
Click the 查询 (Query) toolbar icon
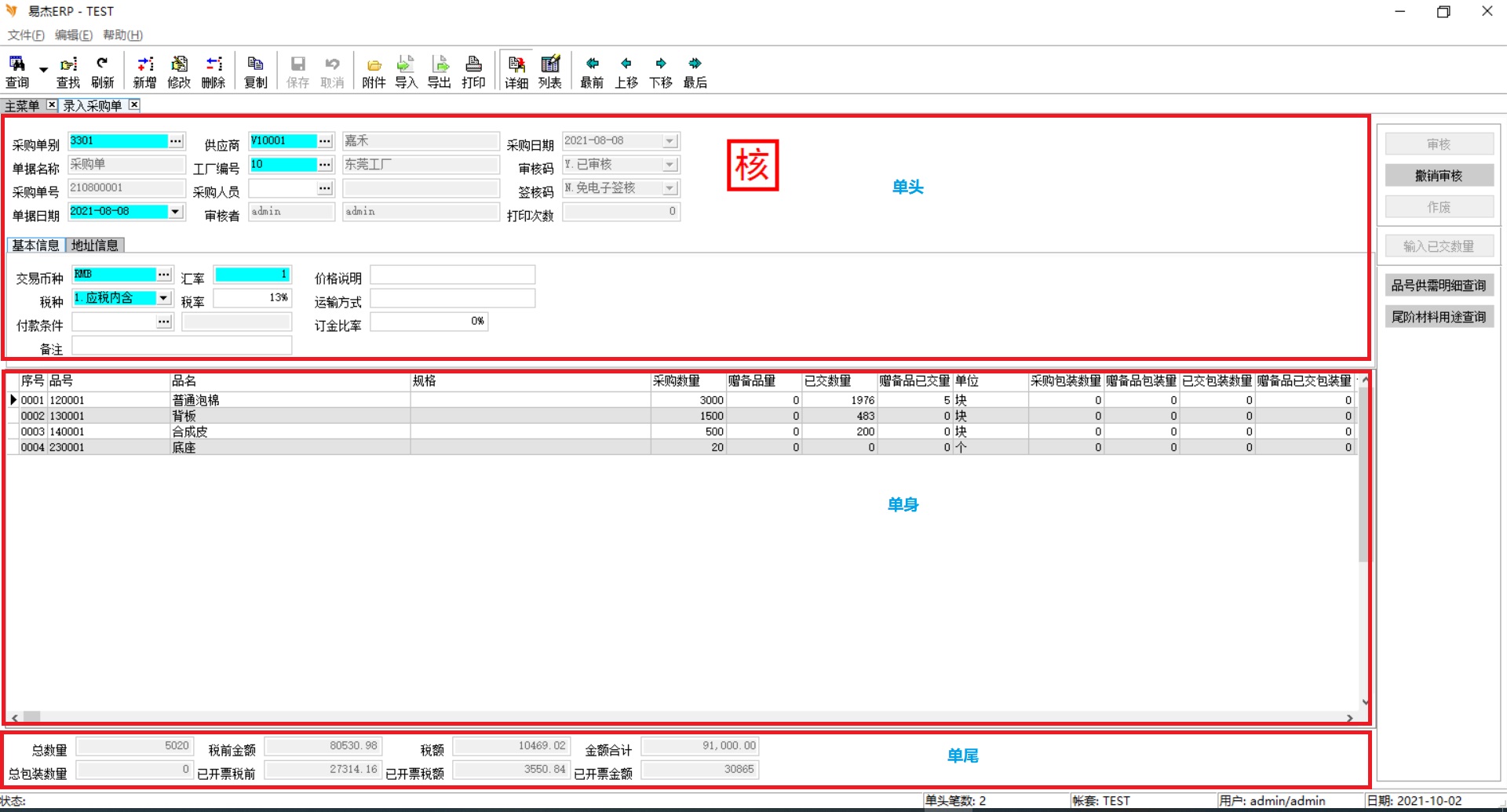[x=17, y=71]
